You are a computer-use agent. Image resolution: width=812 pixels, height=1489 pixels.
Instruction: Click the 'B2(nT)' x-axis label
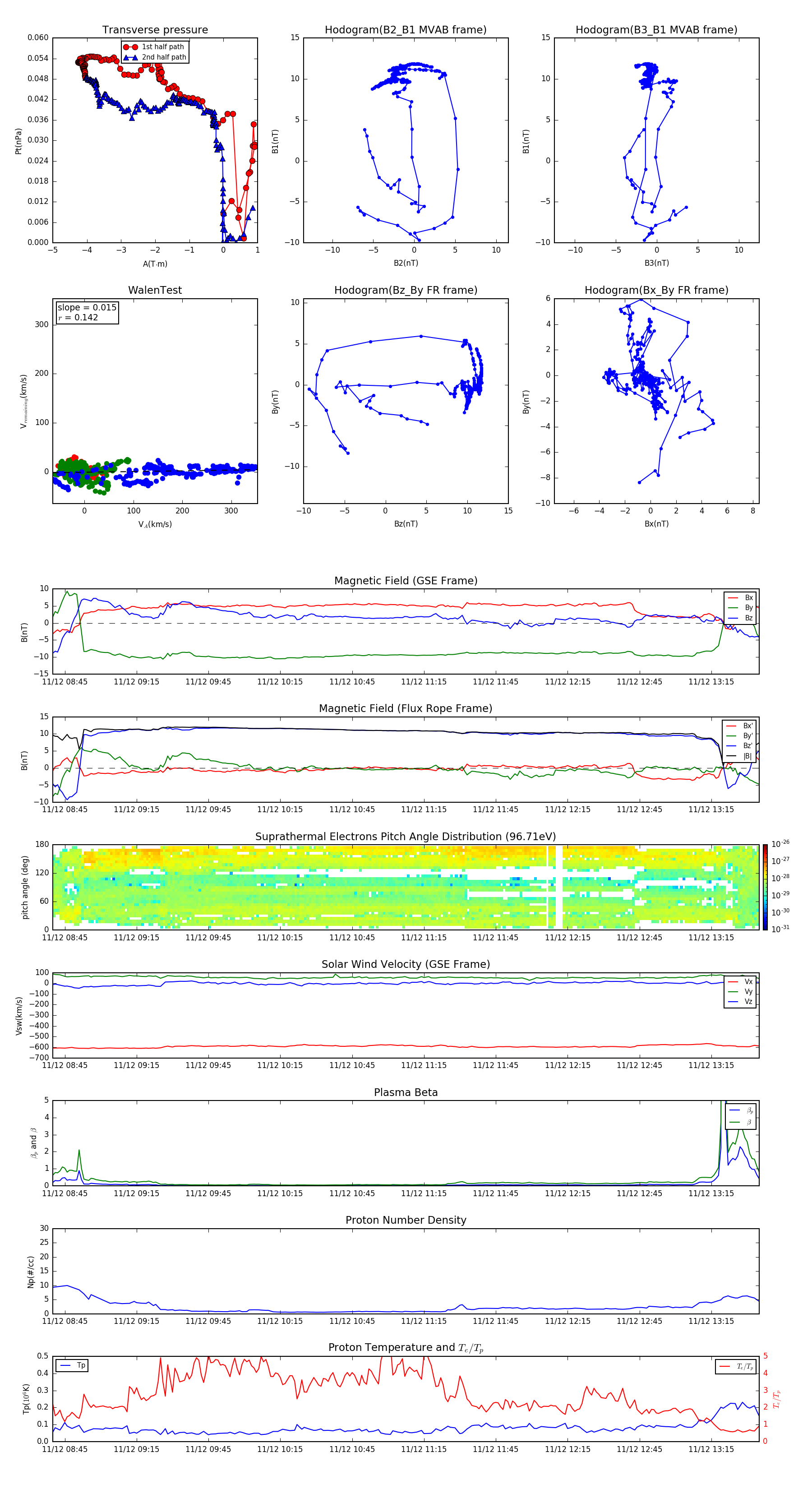pos(406,264)
